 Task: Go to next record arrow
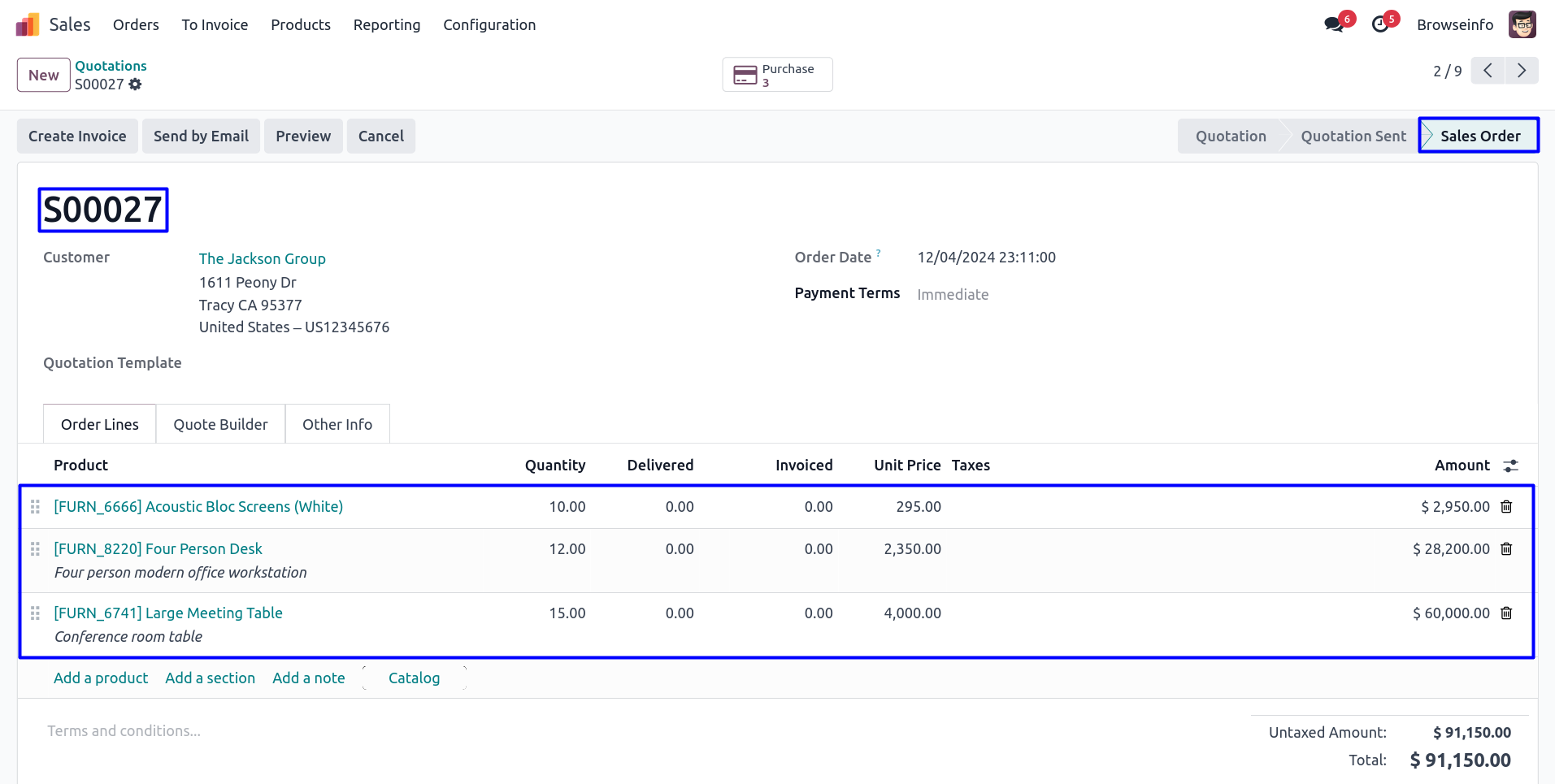[x=1521, y=71]
